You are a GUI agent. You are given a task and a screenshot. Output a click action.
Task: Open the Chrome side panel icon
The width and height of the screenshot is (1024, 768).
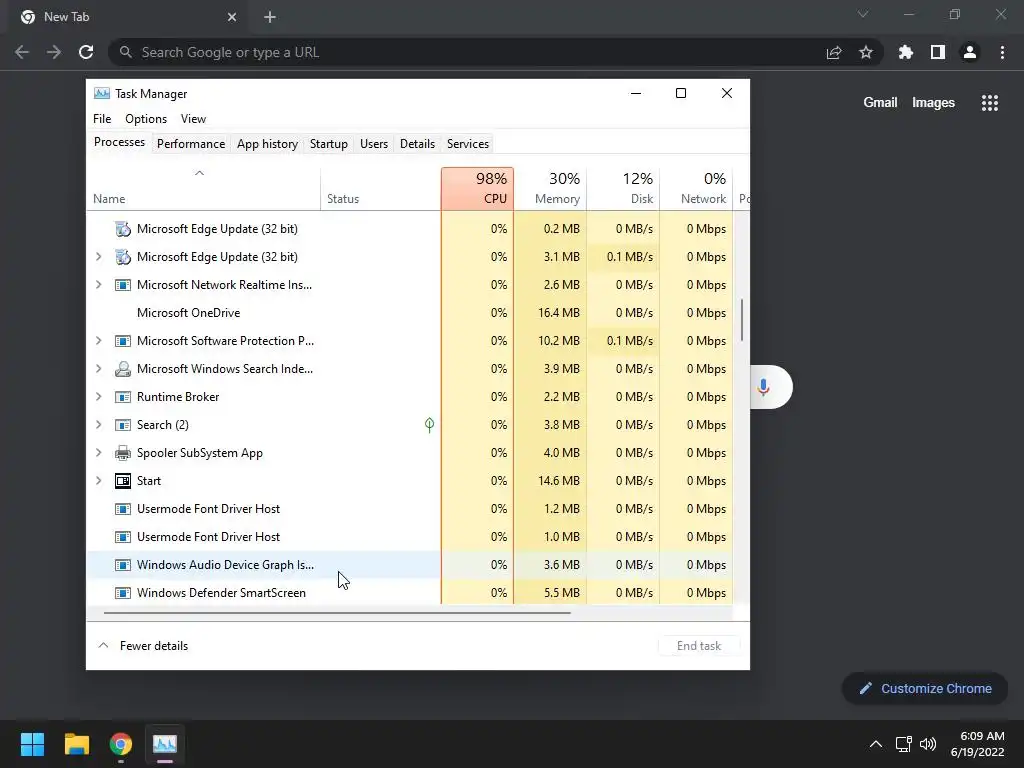coord(938,52)
